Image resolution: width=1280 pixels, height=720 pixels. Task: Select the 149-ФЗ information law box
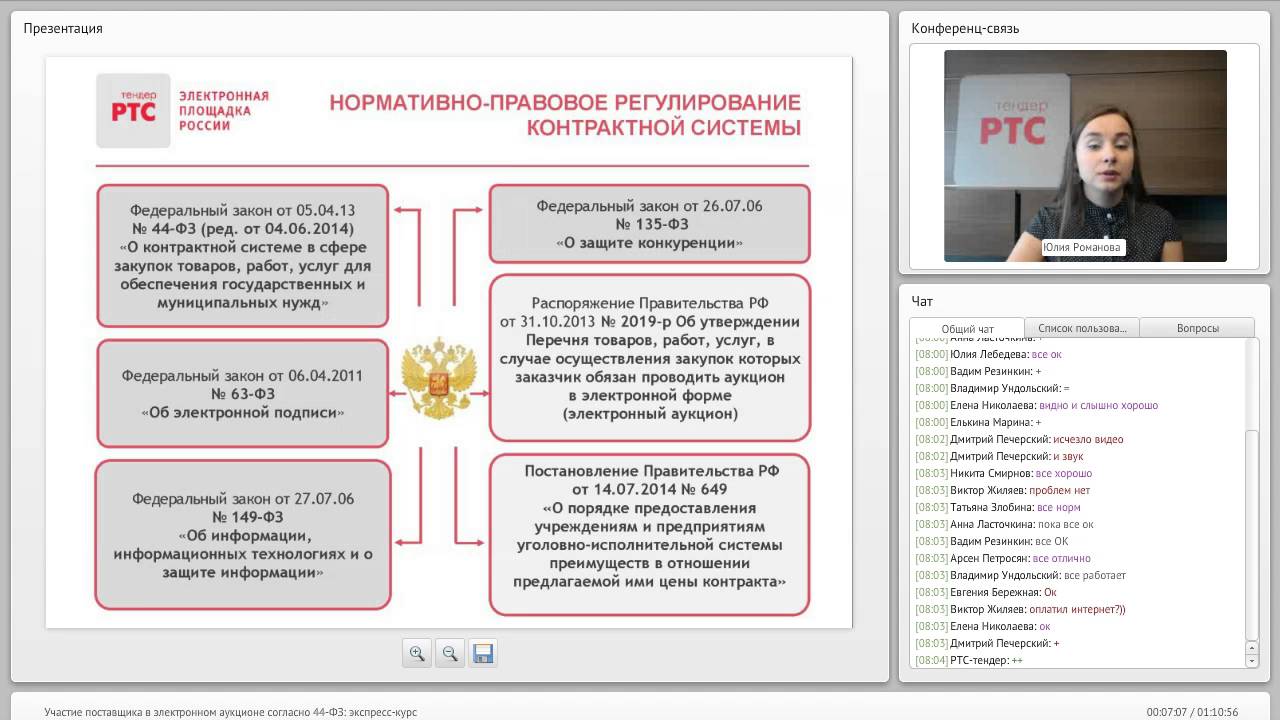242,535
